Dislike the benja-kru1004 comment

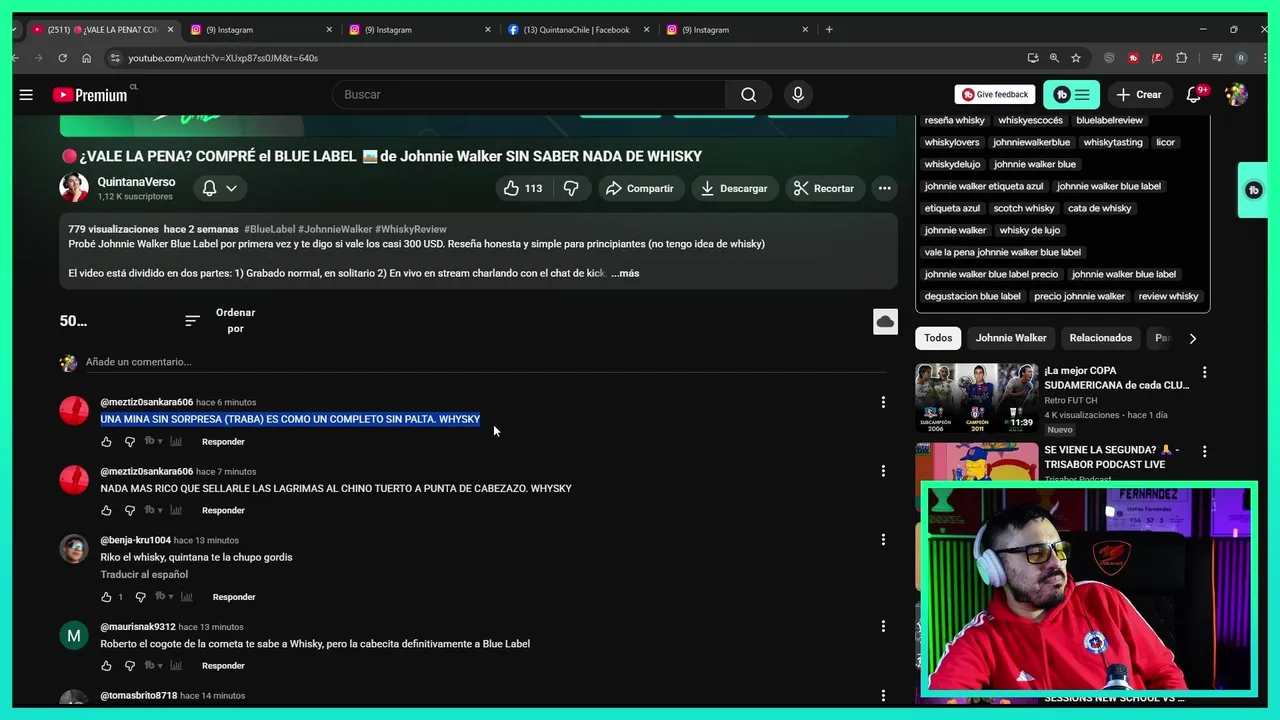pyautogui.click(x=141, y=597)
